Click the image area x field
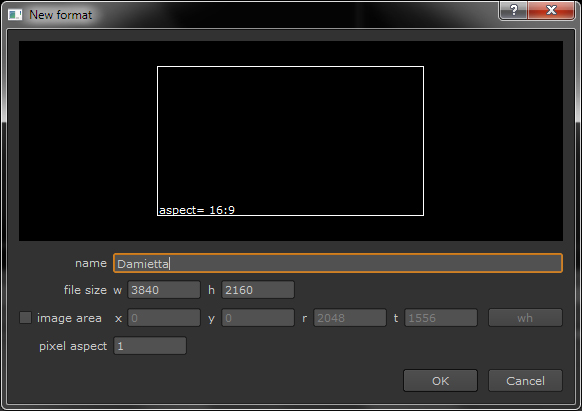Viewport: 582px width, 411px height. (x=164, y=318)
